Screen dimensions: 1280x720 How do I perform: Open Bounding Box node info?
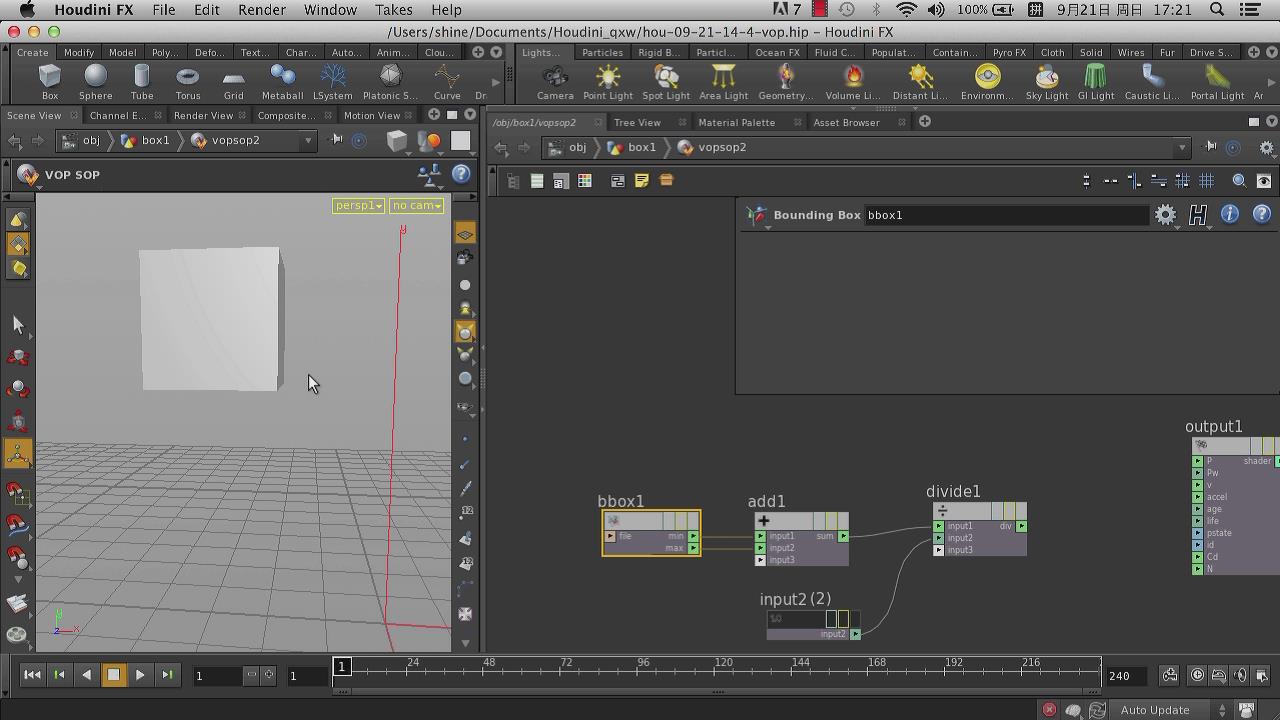click(1230, 215)
